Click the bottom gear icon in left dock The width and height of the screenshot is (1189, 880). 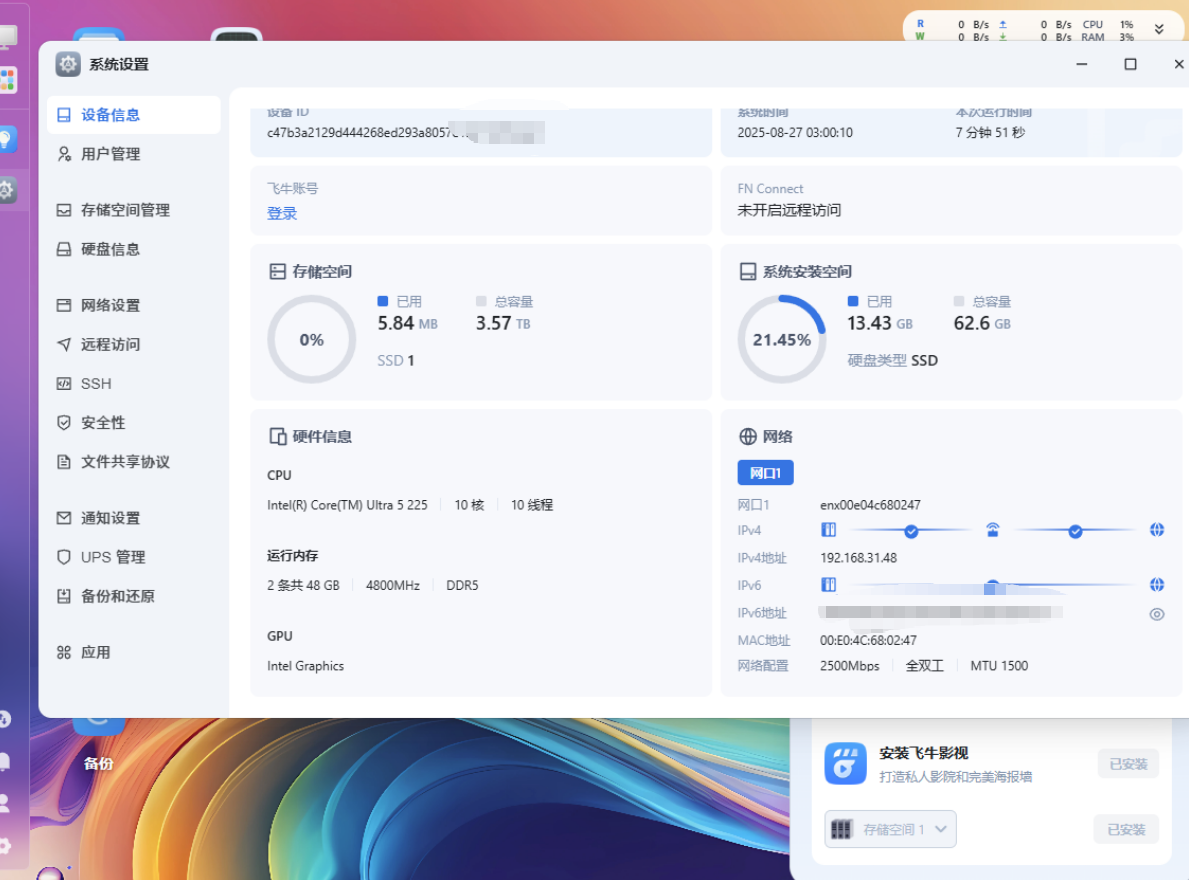(5, 846)
